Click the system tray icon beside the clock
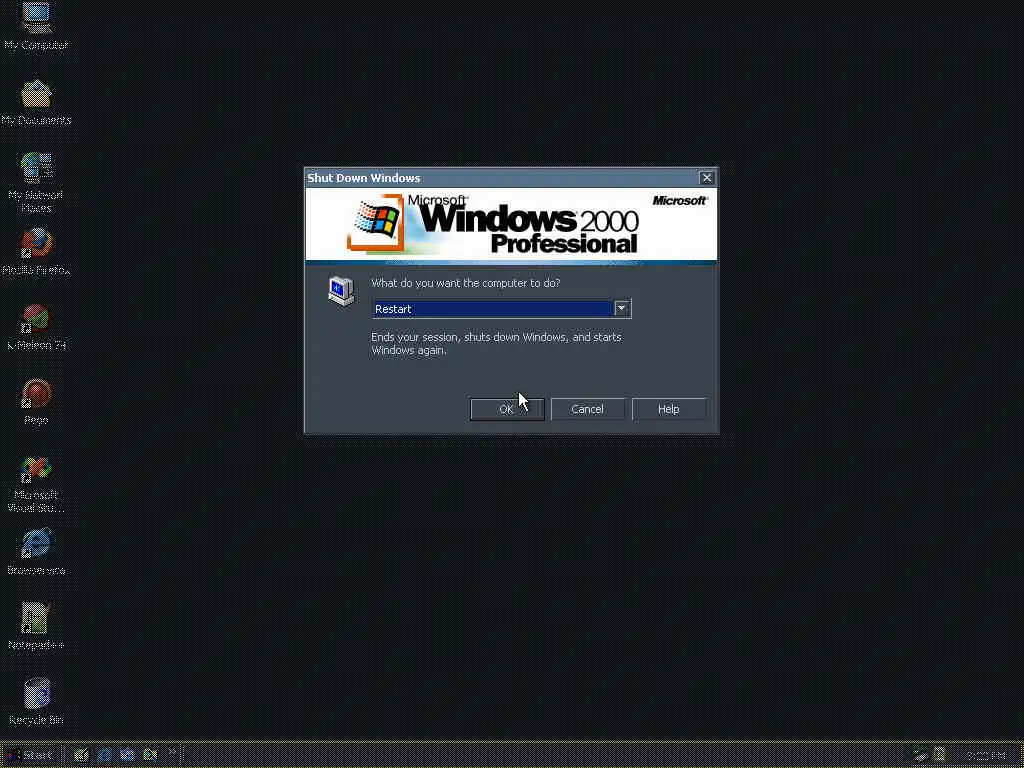Viewport: 1024px width, 768px height. tap(940, 756)
